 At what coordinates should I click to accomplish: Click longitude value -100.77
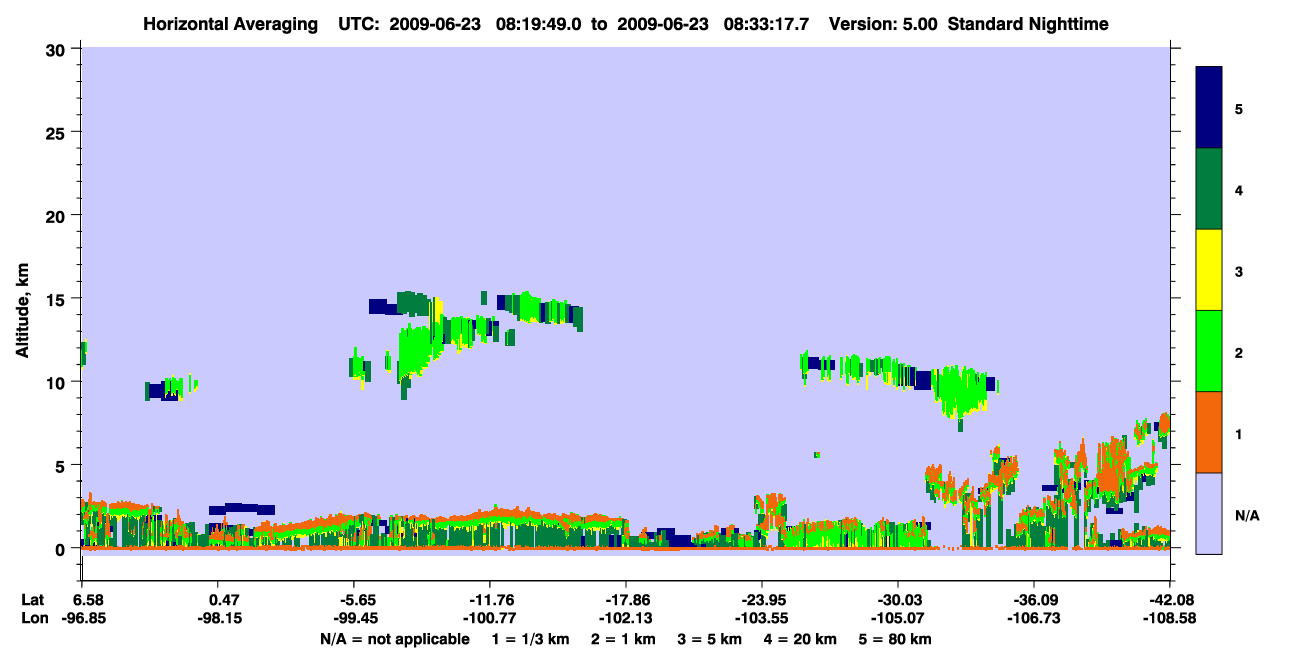[x=489, y=618]
